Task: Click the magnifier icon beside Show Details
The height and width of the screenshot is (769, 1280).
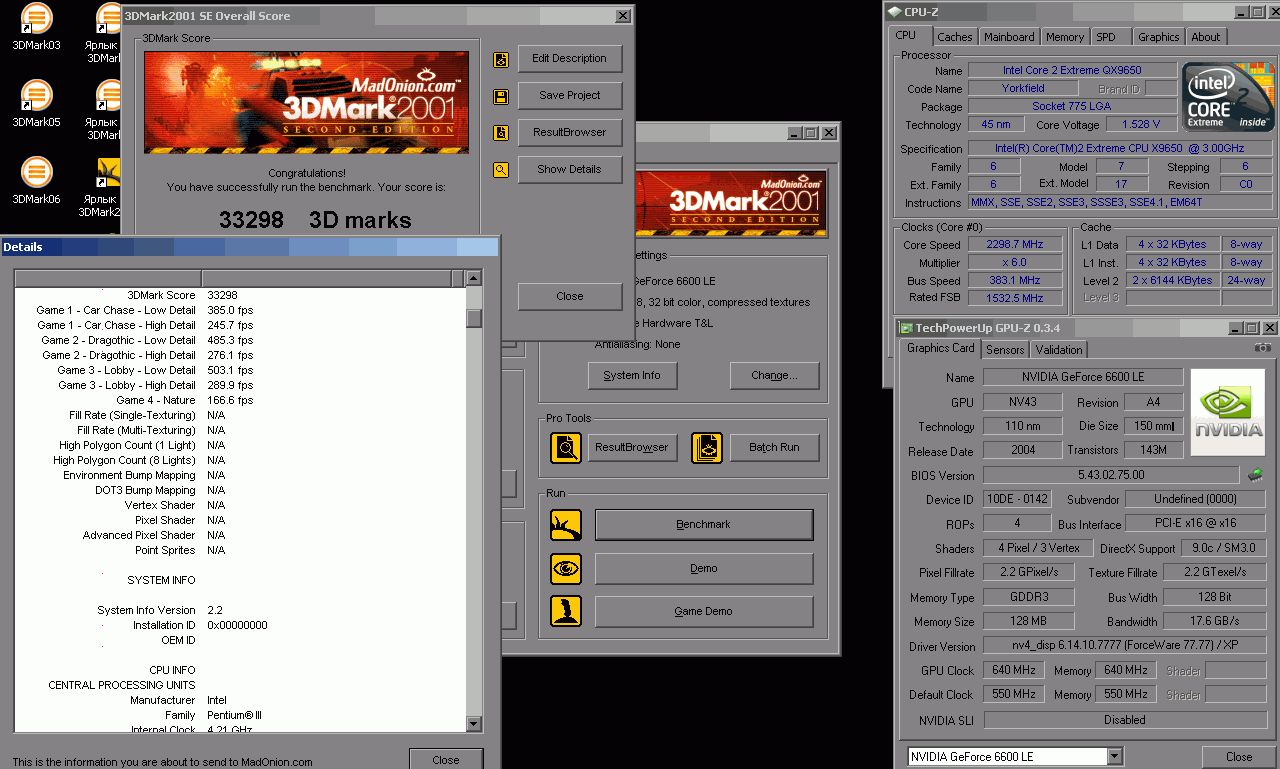Action: click(x=500, y=170)
